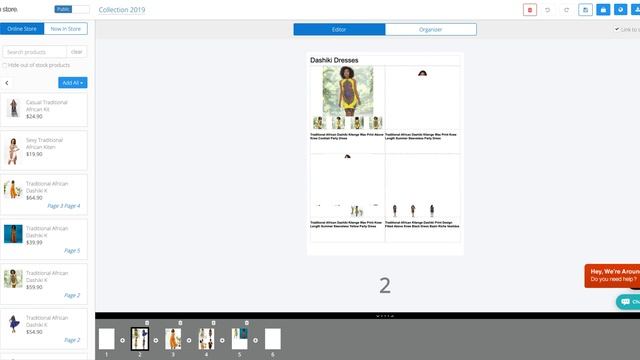Screen dimensions: 640x360
Task: Open the chat bubble widget
Action: tap(628, 302)
